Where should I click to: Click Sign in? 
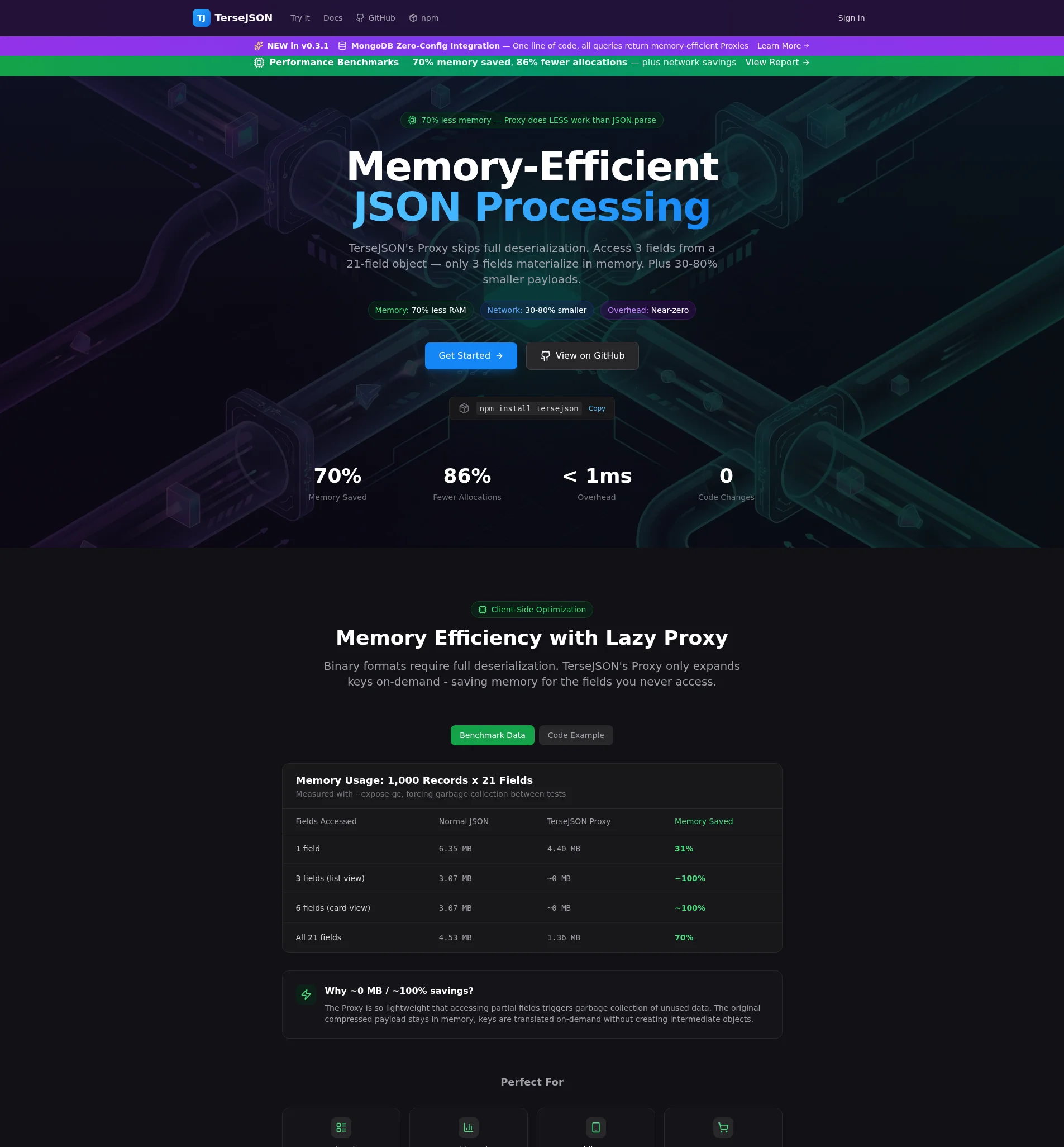click(851, 18)
